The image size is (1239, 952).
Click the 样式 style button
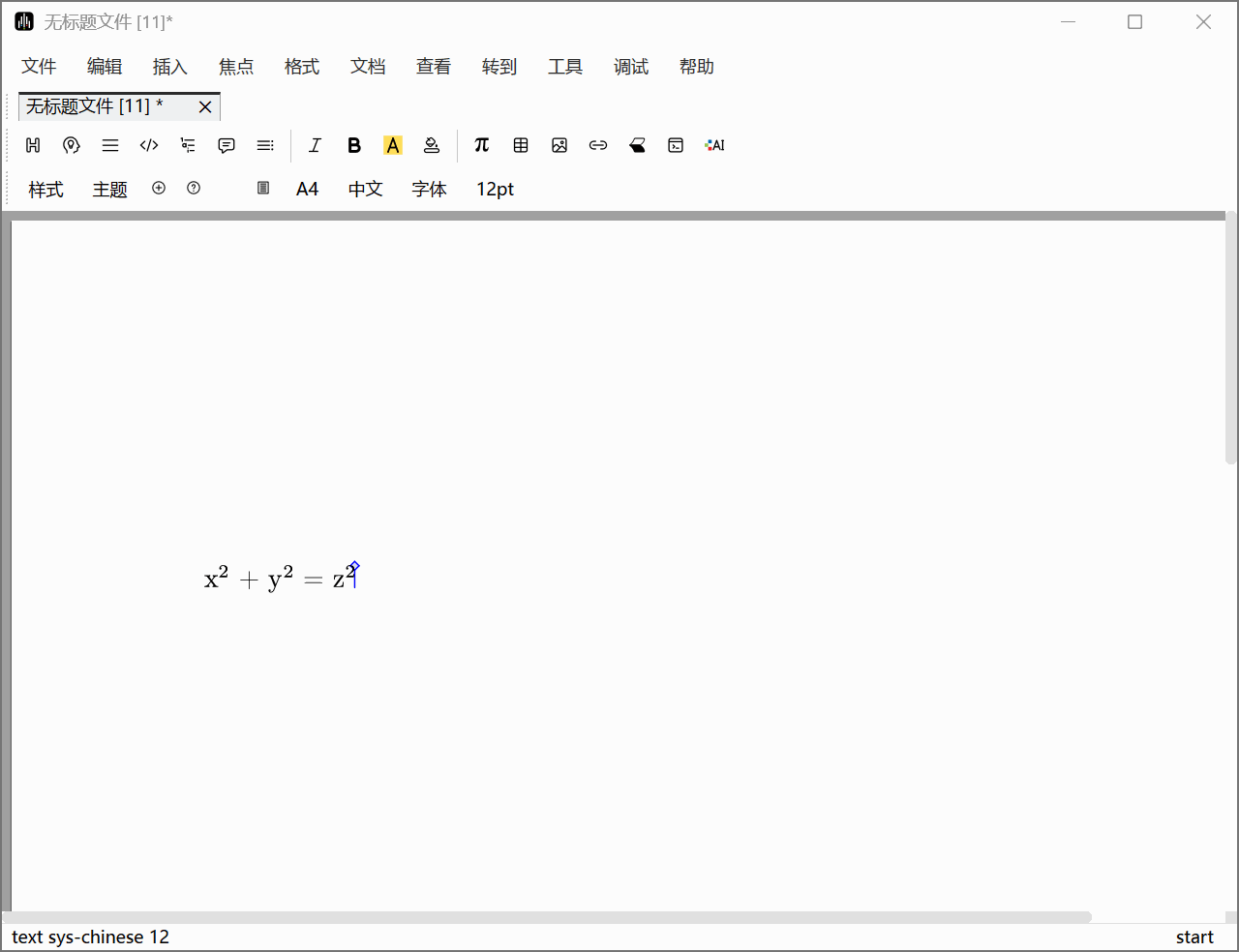[45, 189]
